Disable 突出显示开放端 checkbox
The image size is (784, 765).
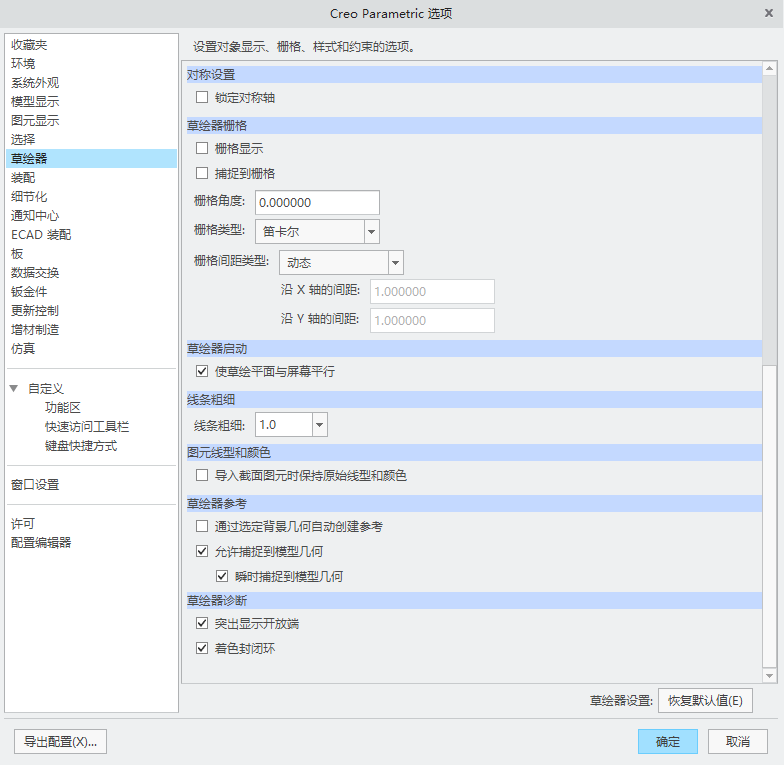tap(202, 623)
